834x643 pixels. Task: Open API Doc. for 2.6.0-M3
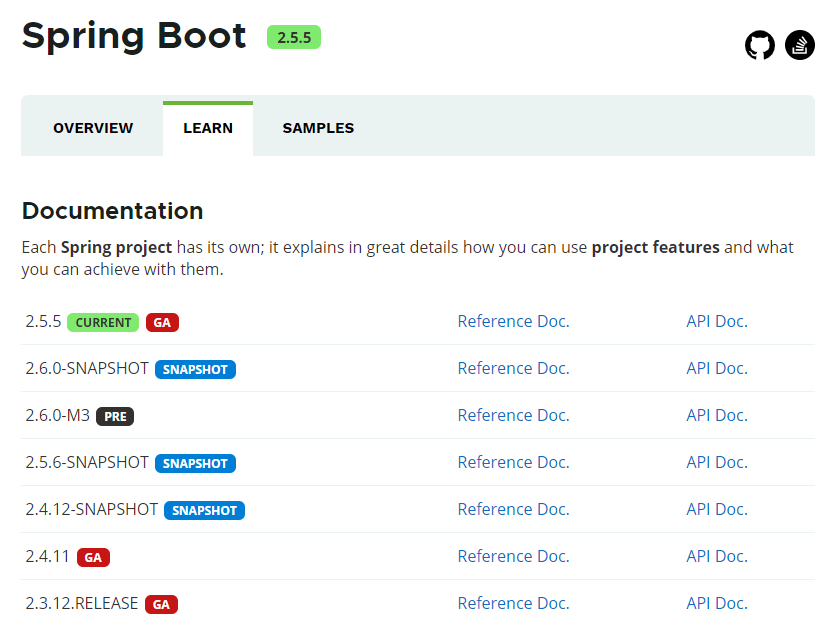point(717,415)
